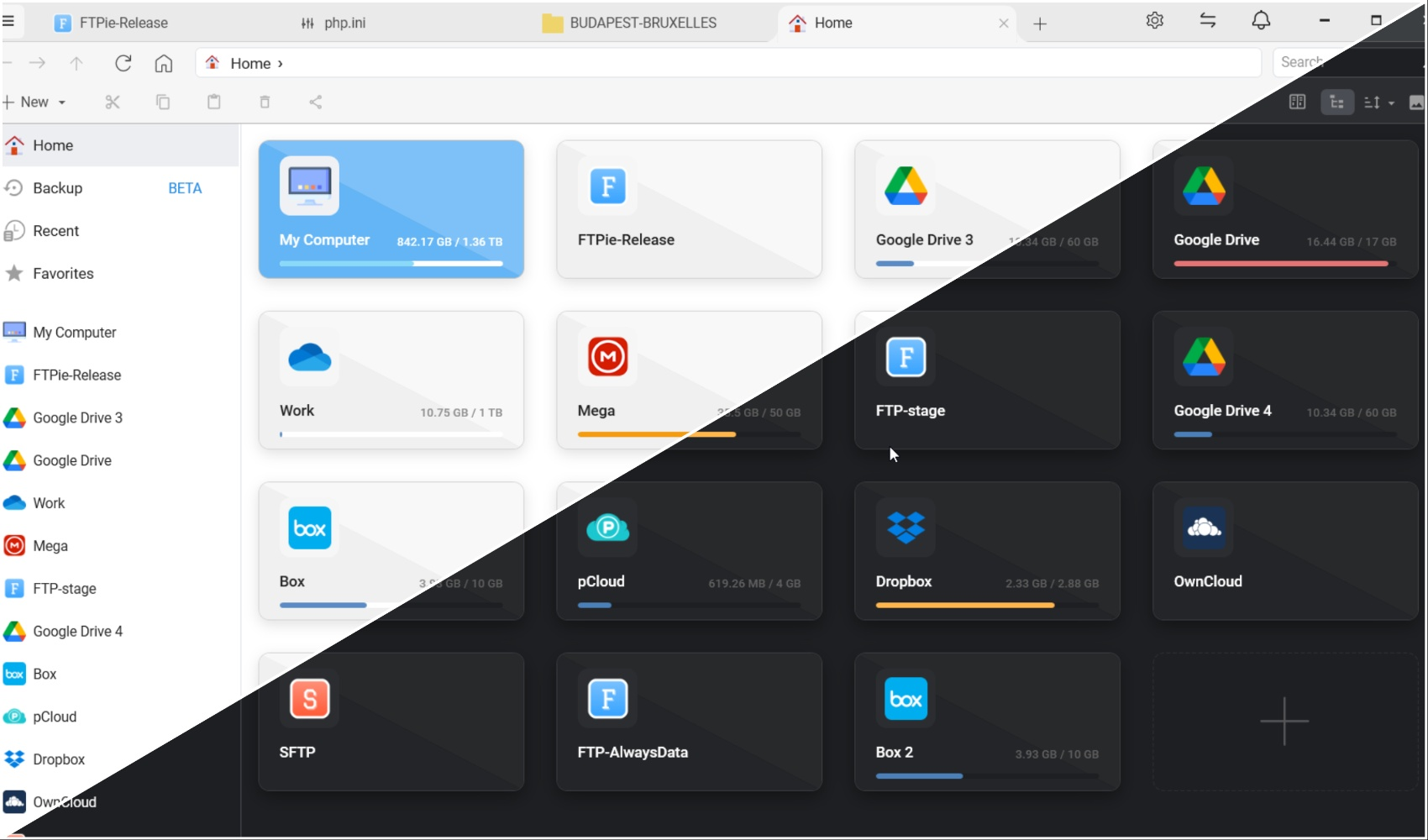Open the pCloud card
Image resolution: width=1428 pixels, height=840 pixels.
pos(689,551)
